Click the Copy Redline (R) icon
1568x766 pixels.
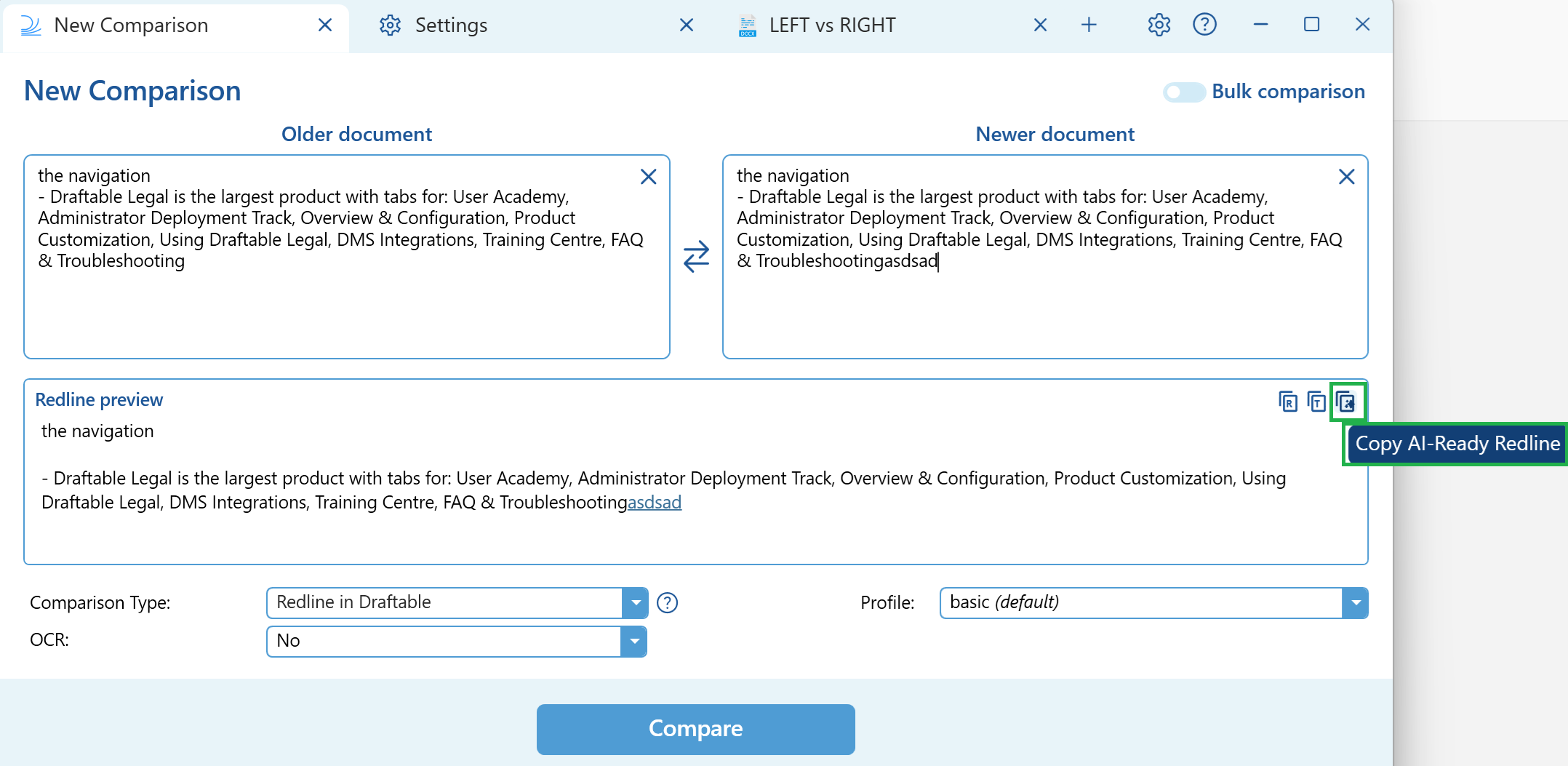[x=1288, y=402]
